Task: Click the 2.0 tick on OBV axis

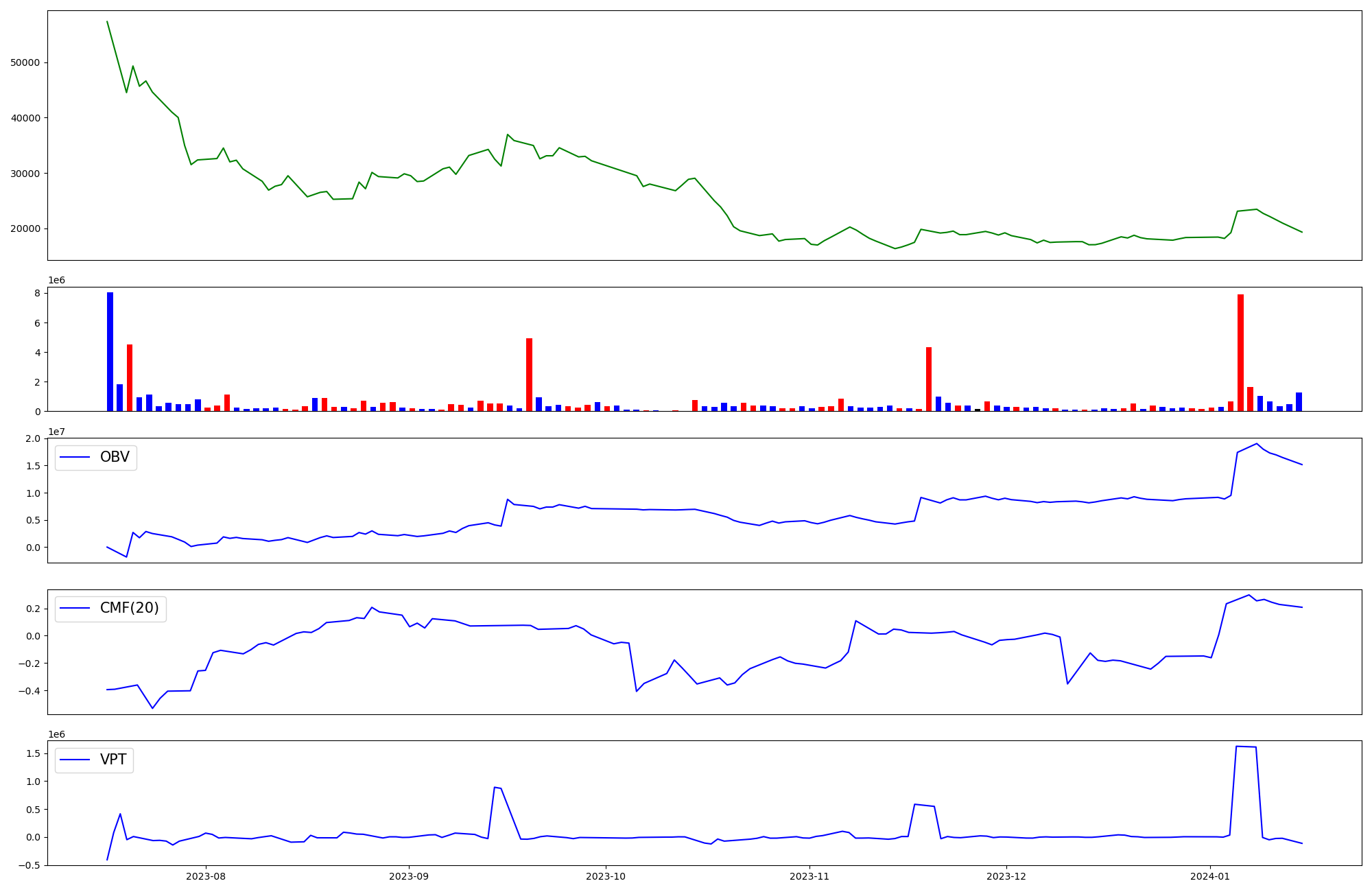Action: [x=33, y=438]
